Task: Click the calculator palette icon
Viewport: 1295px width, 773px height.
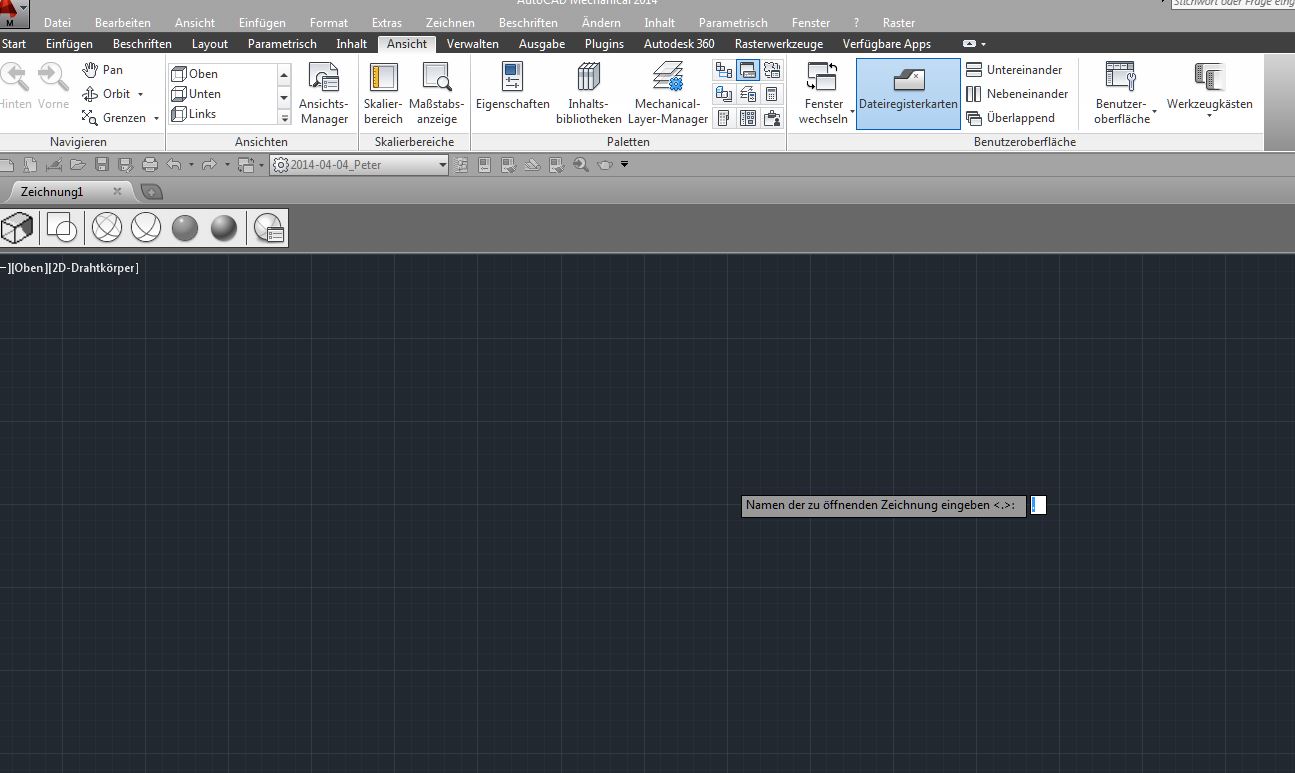Action: tap(771, 94)
